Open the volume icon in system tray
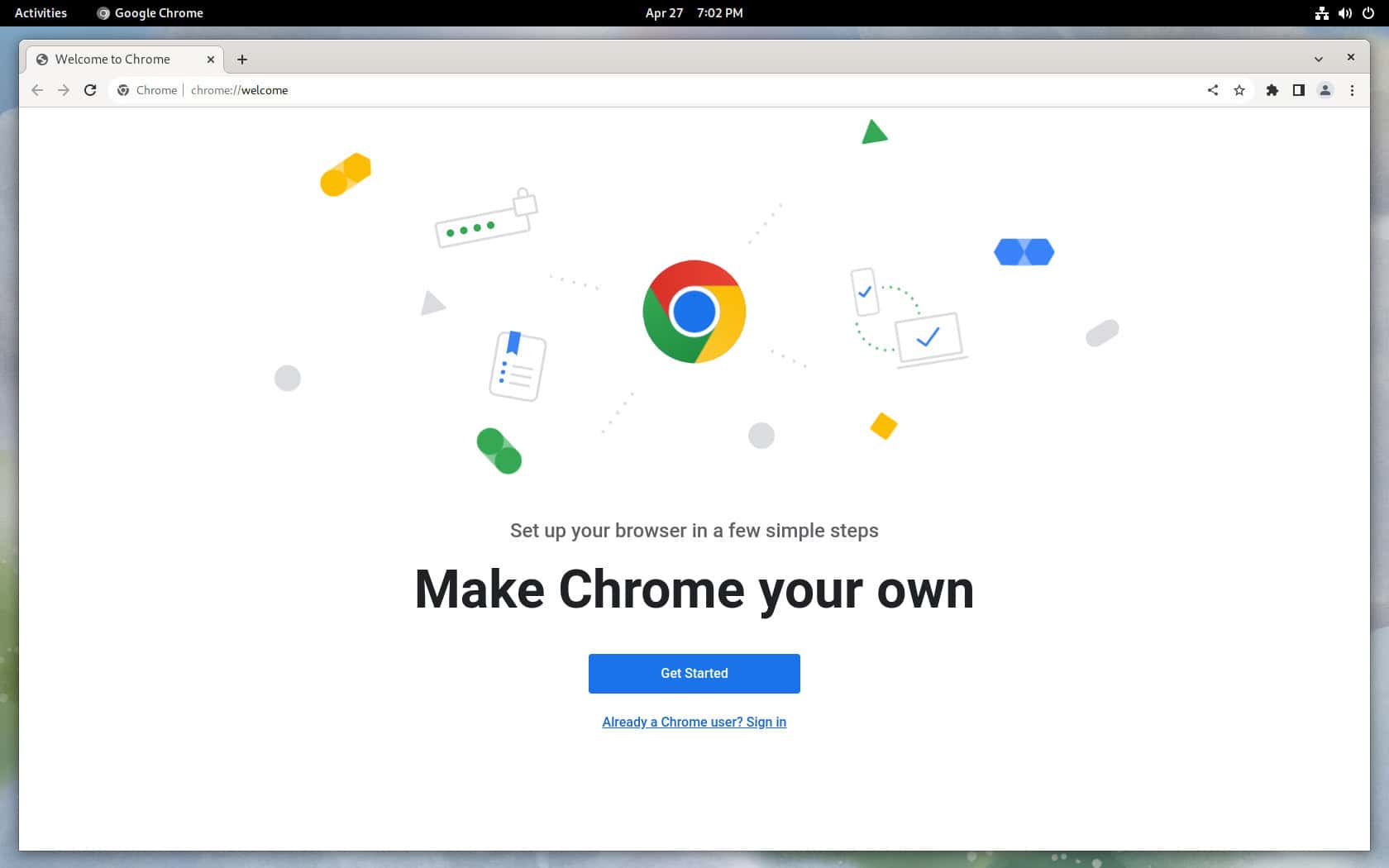Viewport: 1389px width, 868px height. click(1344, 12)
